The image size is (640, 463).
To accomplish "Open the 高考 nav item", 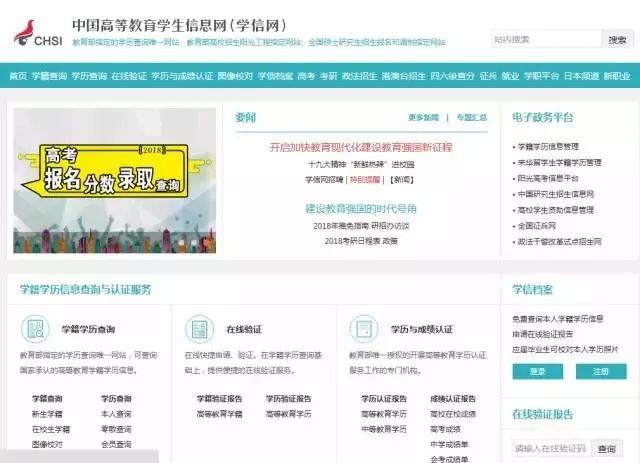I will pos(306,76).
